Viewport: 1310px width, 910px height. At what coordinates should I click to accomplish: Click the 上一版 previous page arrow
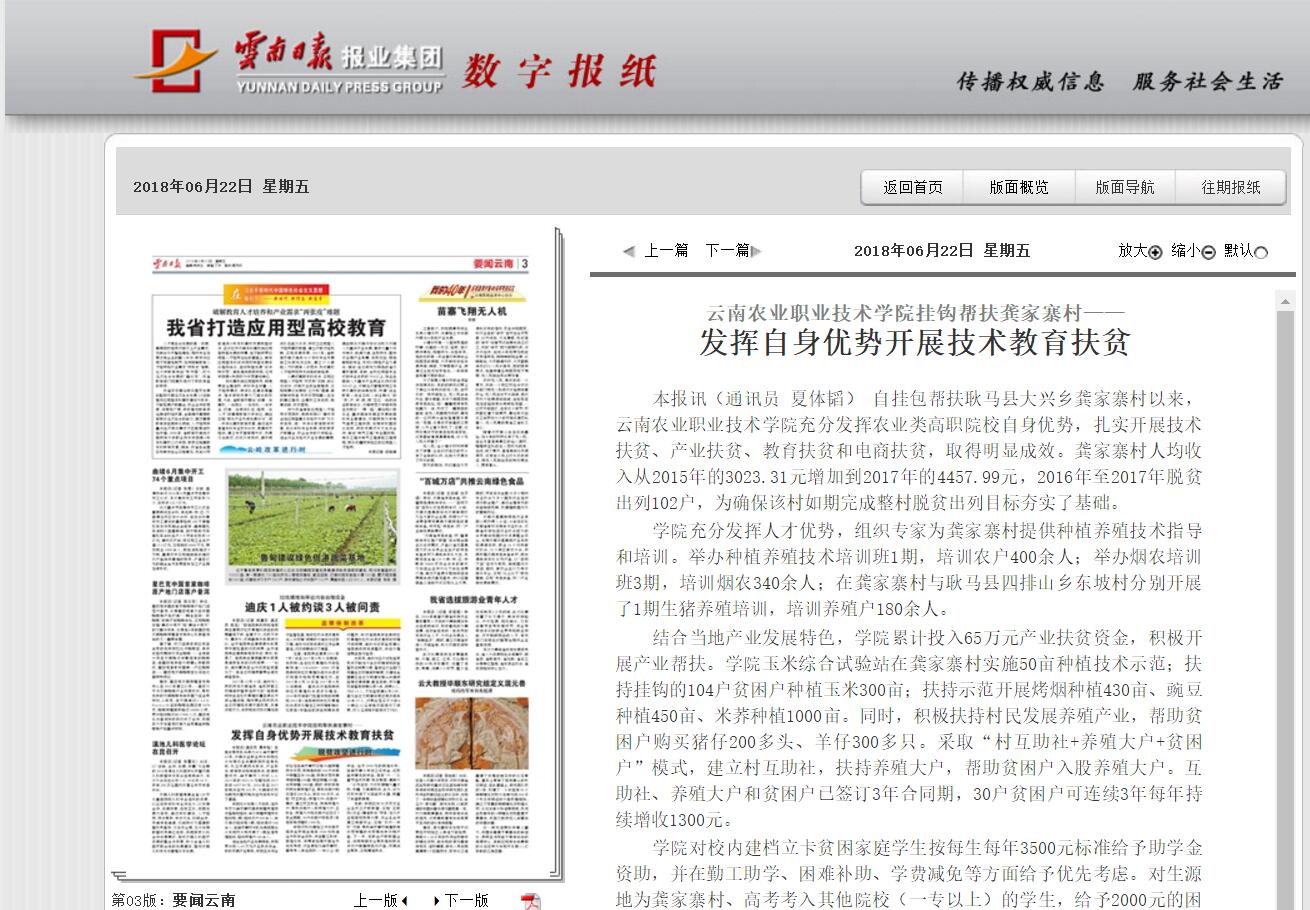[404, 901]
